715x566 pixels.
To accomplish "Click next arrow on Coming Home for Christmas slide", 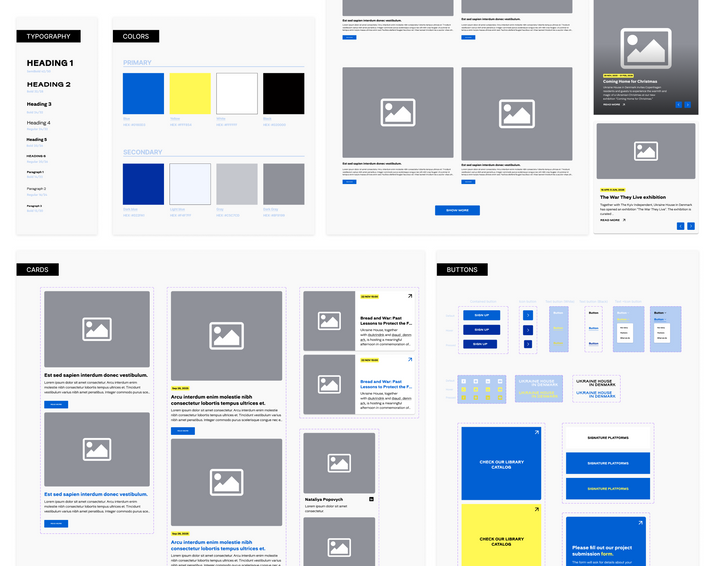I will point(688,105).
